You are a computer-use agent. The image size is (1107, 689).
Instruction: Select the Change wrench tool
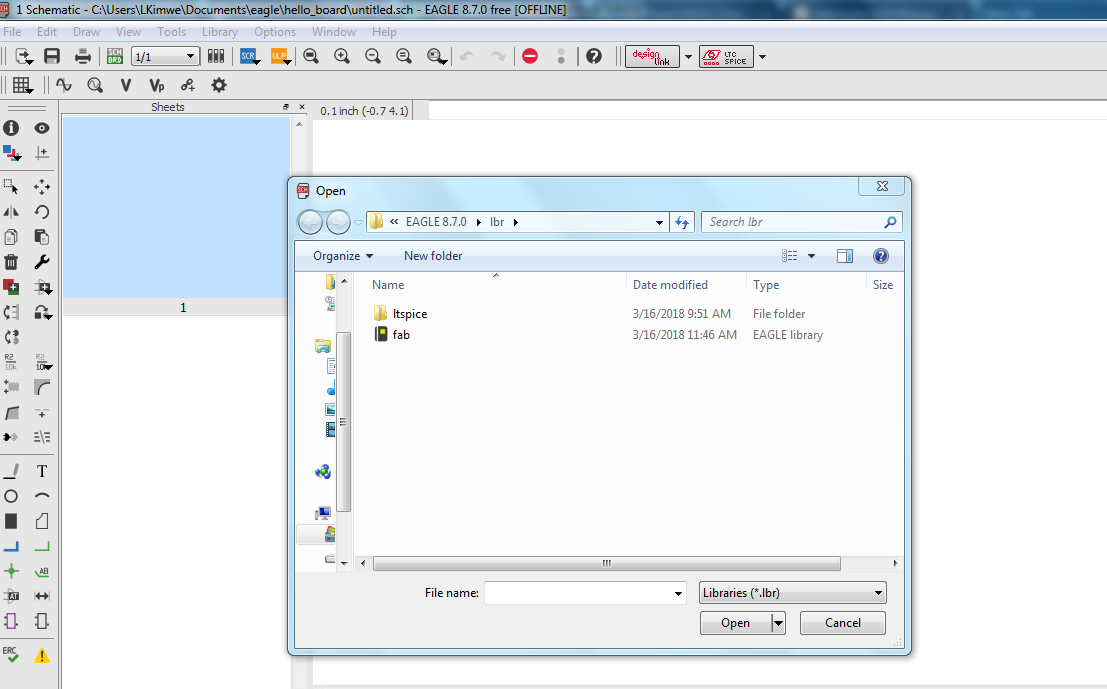click(42, 262)
